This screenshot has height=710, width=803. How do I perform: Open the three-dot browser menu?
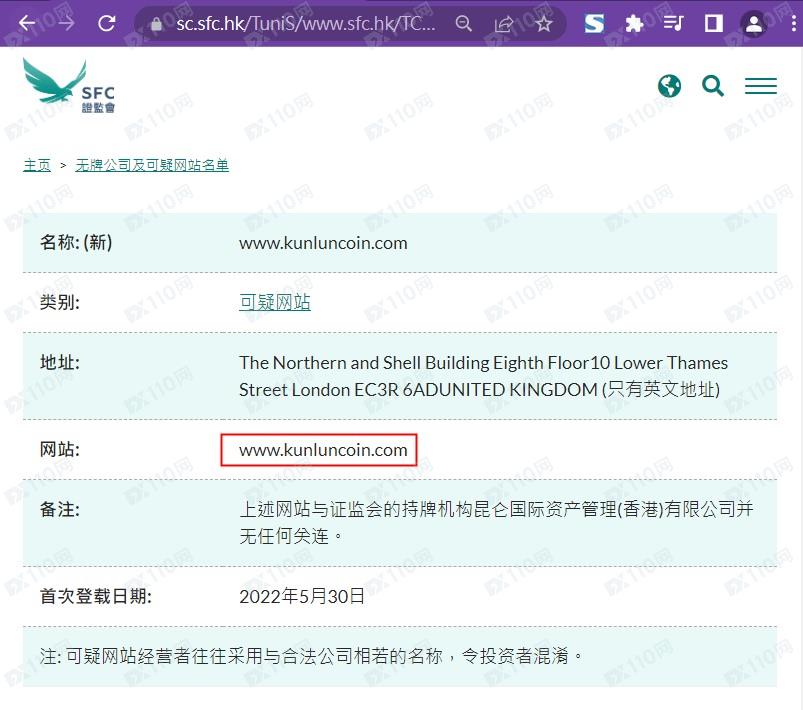(794, 24)
